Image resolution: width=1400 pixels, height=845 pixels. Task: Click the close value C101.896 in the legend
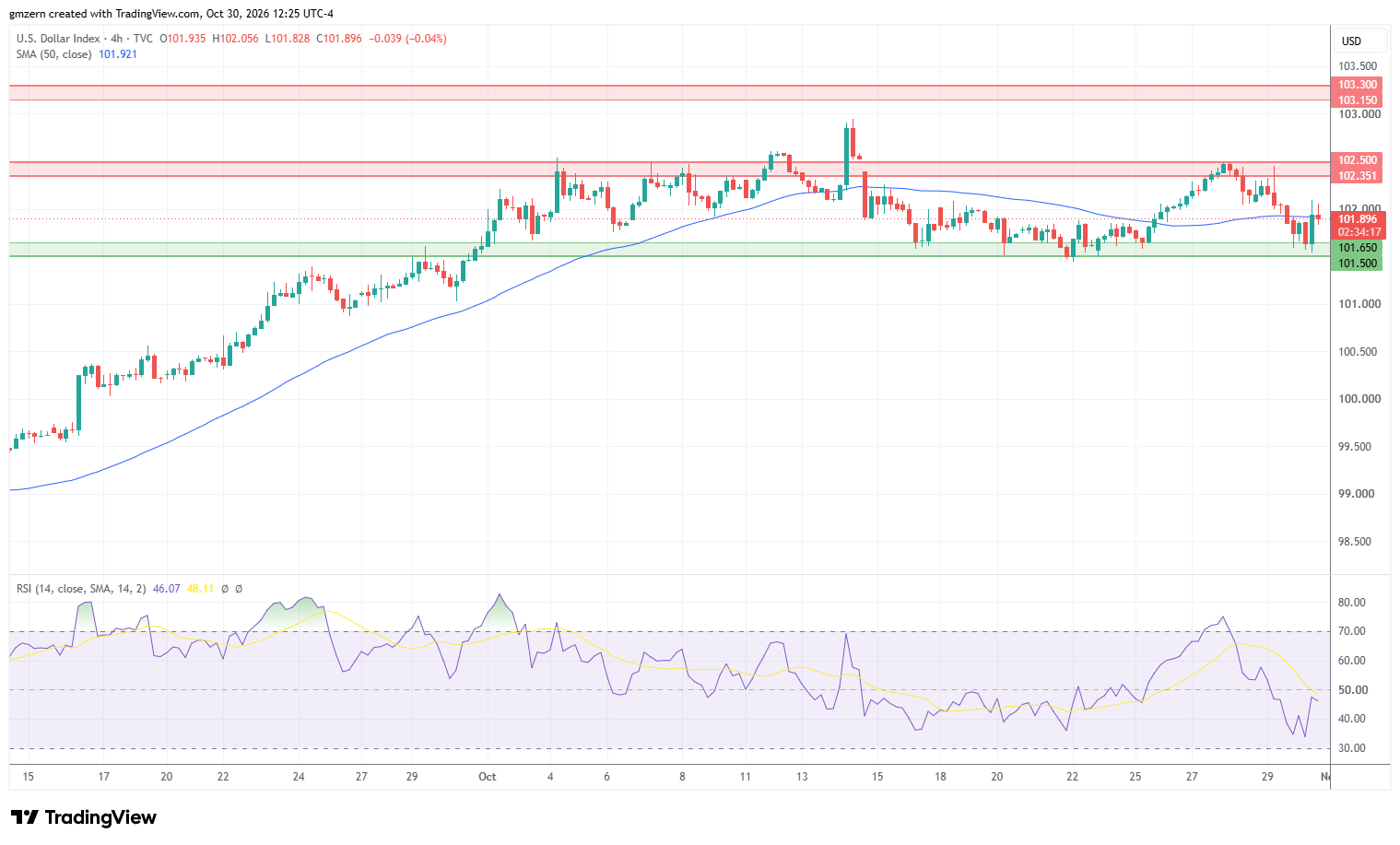click(x=339, y=39)
